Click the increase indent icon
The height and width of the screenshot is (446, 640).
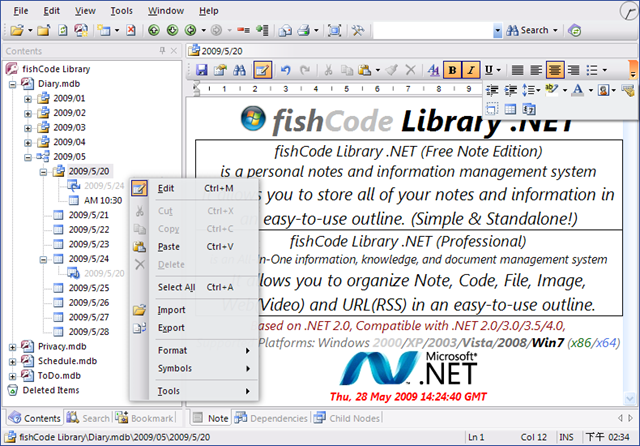point(511,90)
